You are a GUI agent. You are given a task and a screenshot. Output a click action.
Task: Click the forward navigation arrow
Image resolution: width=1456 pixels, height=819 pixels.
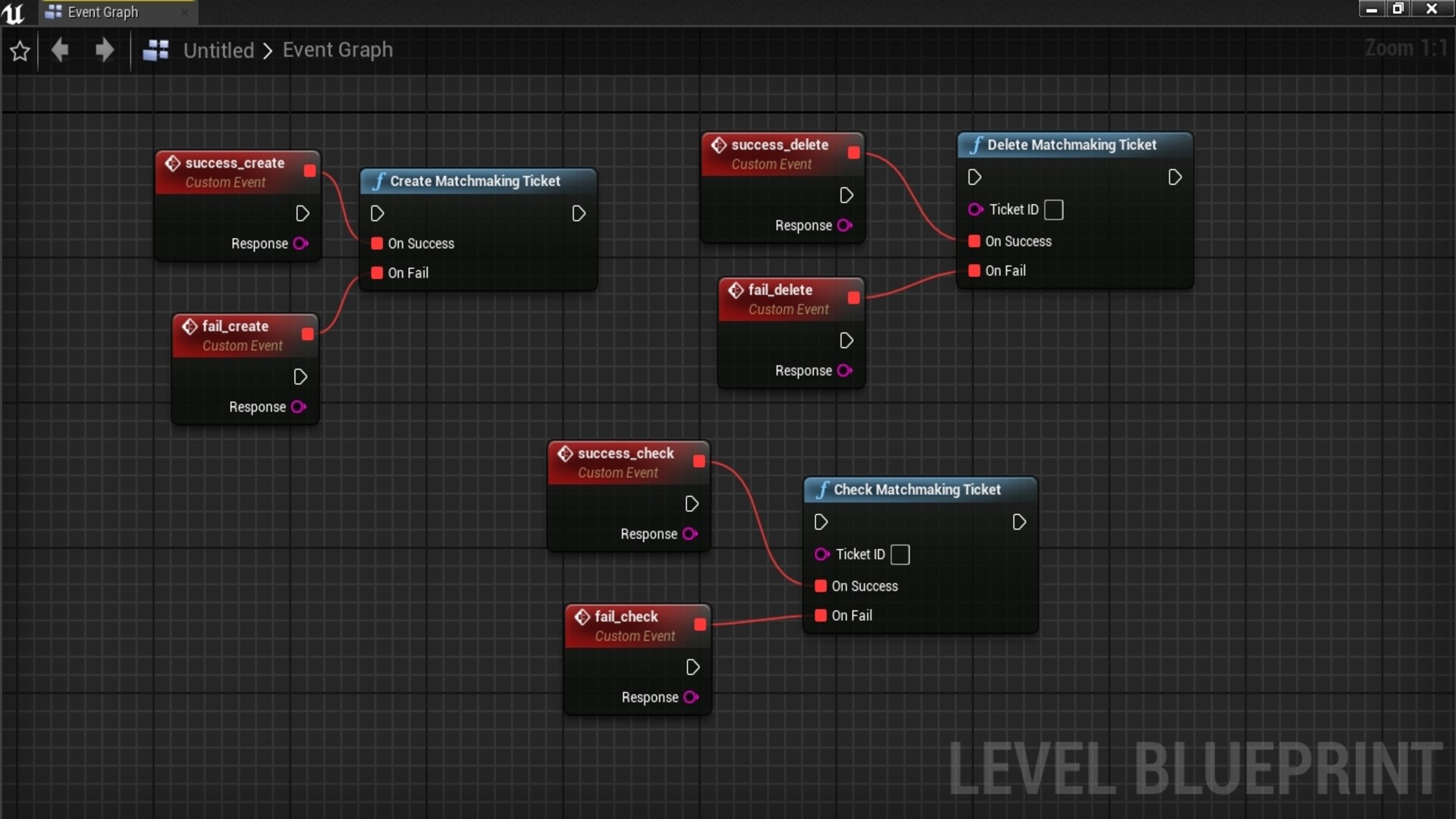[x=104, y=50]
